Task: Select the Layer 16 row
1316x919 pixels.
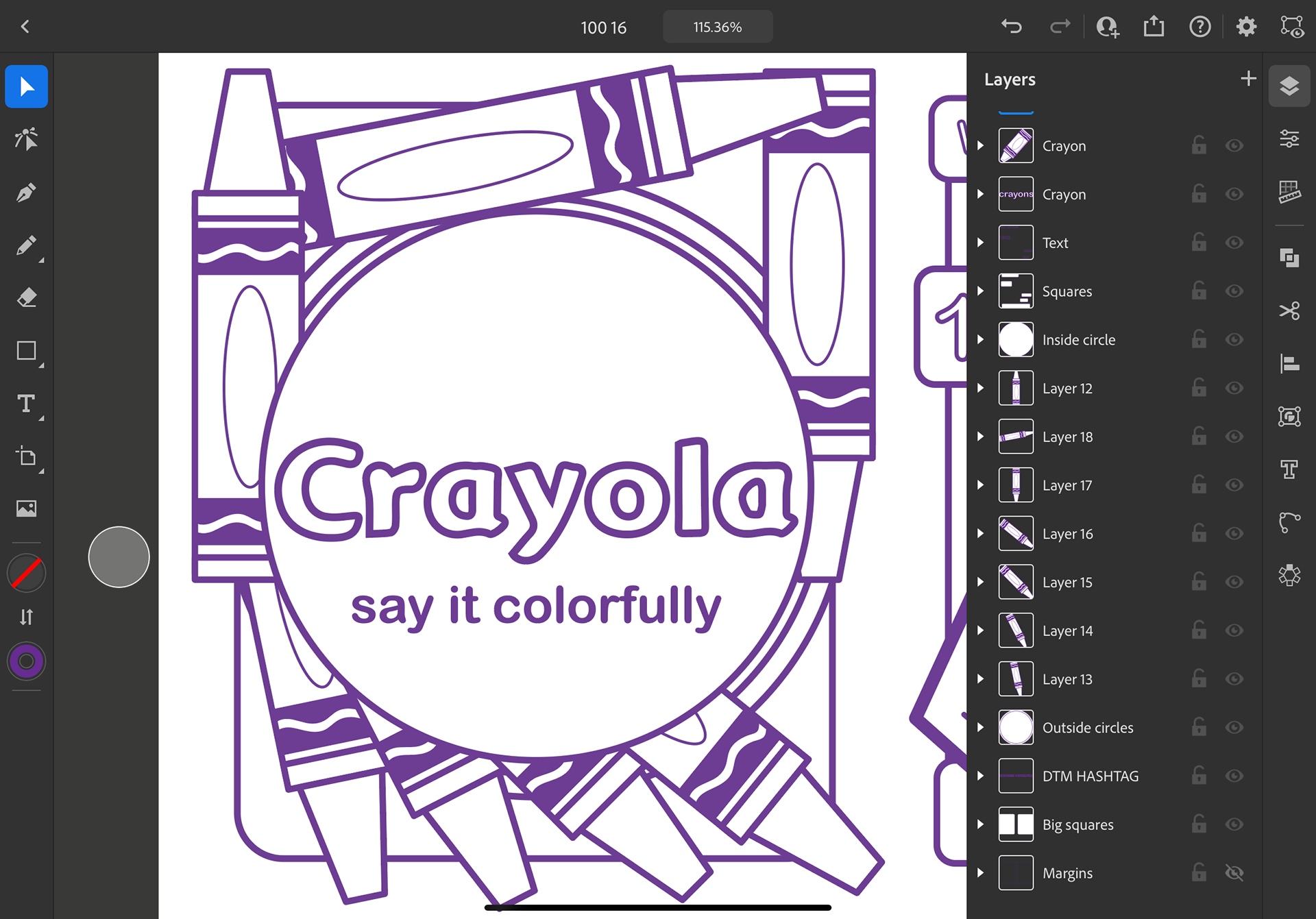Action: (1114, 534)
